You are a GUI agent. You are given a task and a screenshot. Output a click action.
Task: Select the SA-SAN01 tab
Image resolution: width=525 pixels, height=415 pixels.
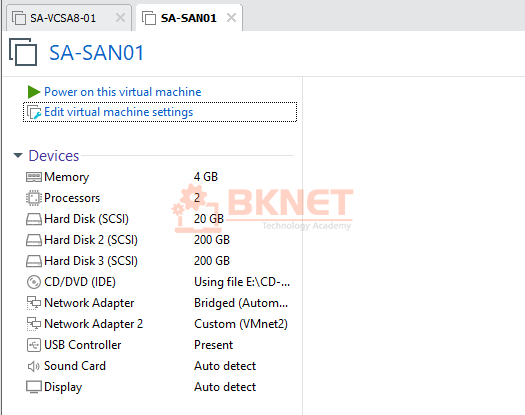189,18
